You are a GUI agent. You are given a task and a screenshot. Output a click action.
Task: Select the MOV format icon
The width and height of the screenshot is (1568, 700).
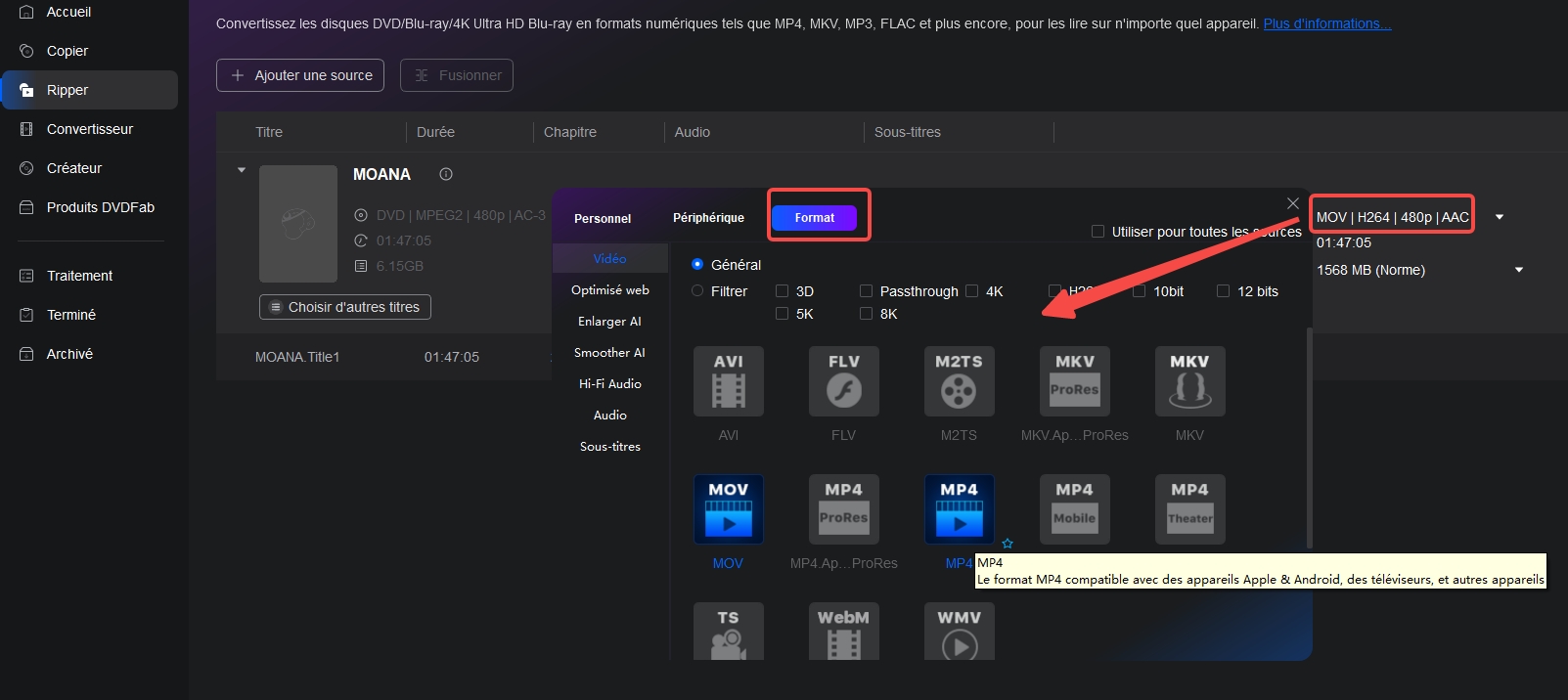[729, 509]
